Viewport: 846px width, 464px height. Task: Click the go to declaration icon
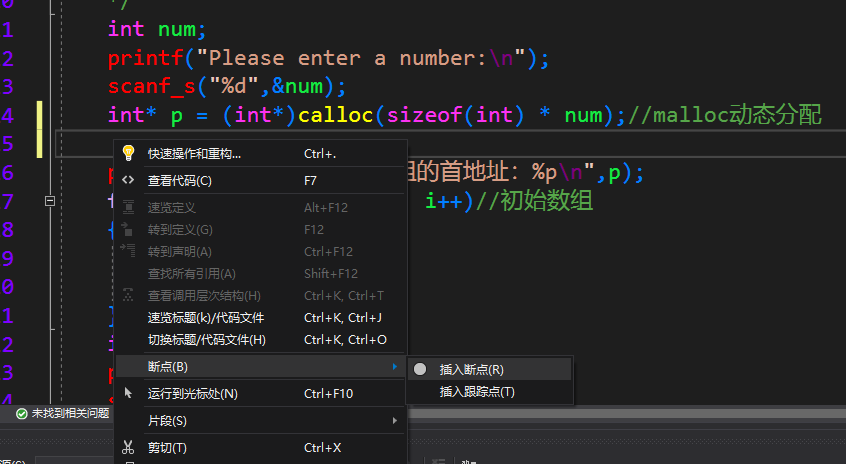pos(128,250)
